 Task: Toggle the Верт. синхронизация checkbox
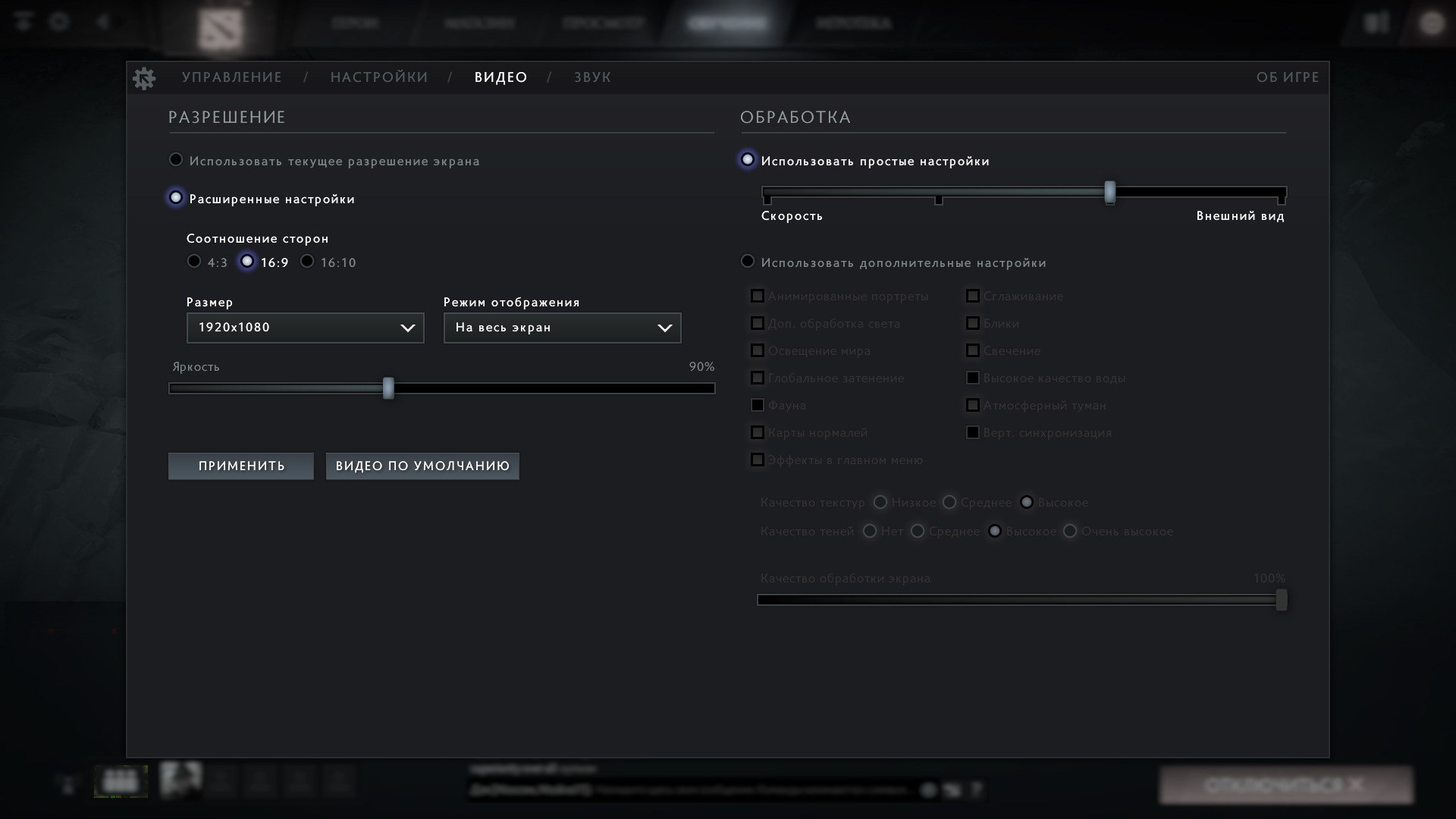point(973,432)
